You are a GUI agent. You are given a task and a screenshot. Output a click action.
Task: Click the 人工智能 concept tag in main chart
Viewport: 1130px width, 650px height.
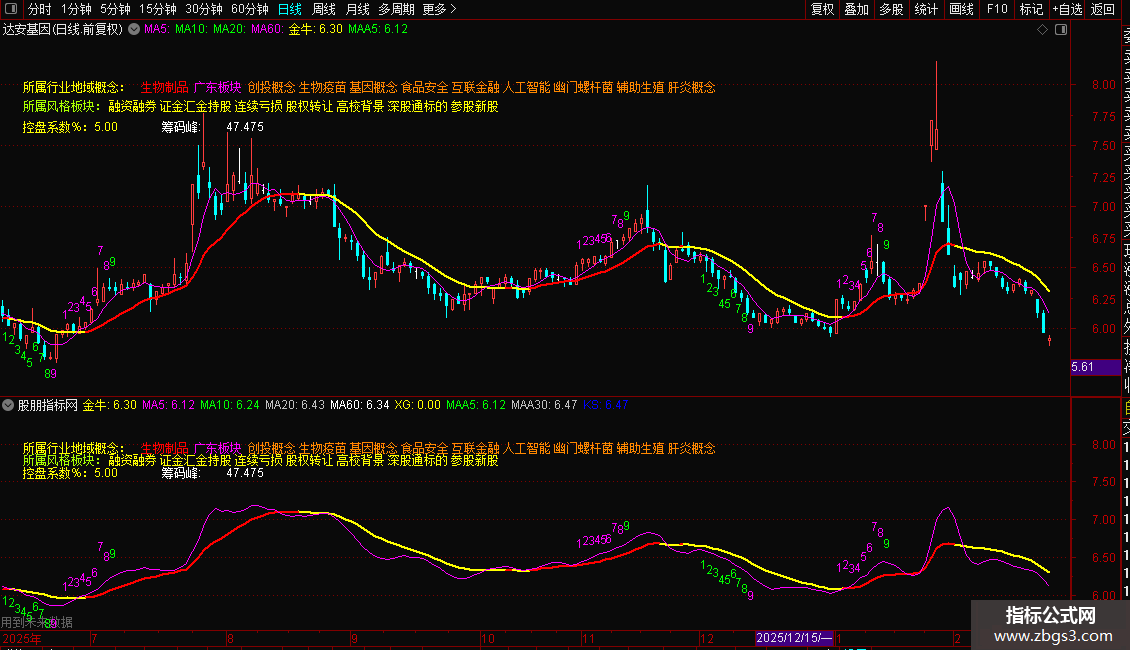click(x=526, y=87)
